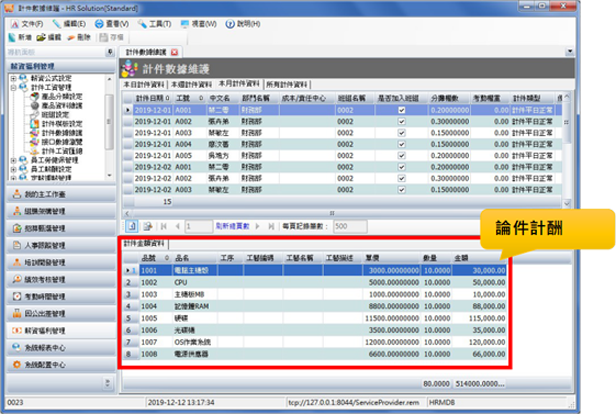The image size is (616, 414).
Task: Expand the 薪資公式設定 tree node
Action: tap(13, 79)
